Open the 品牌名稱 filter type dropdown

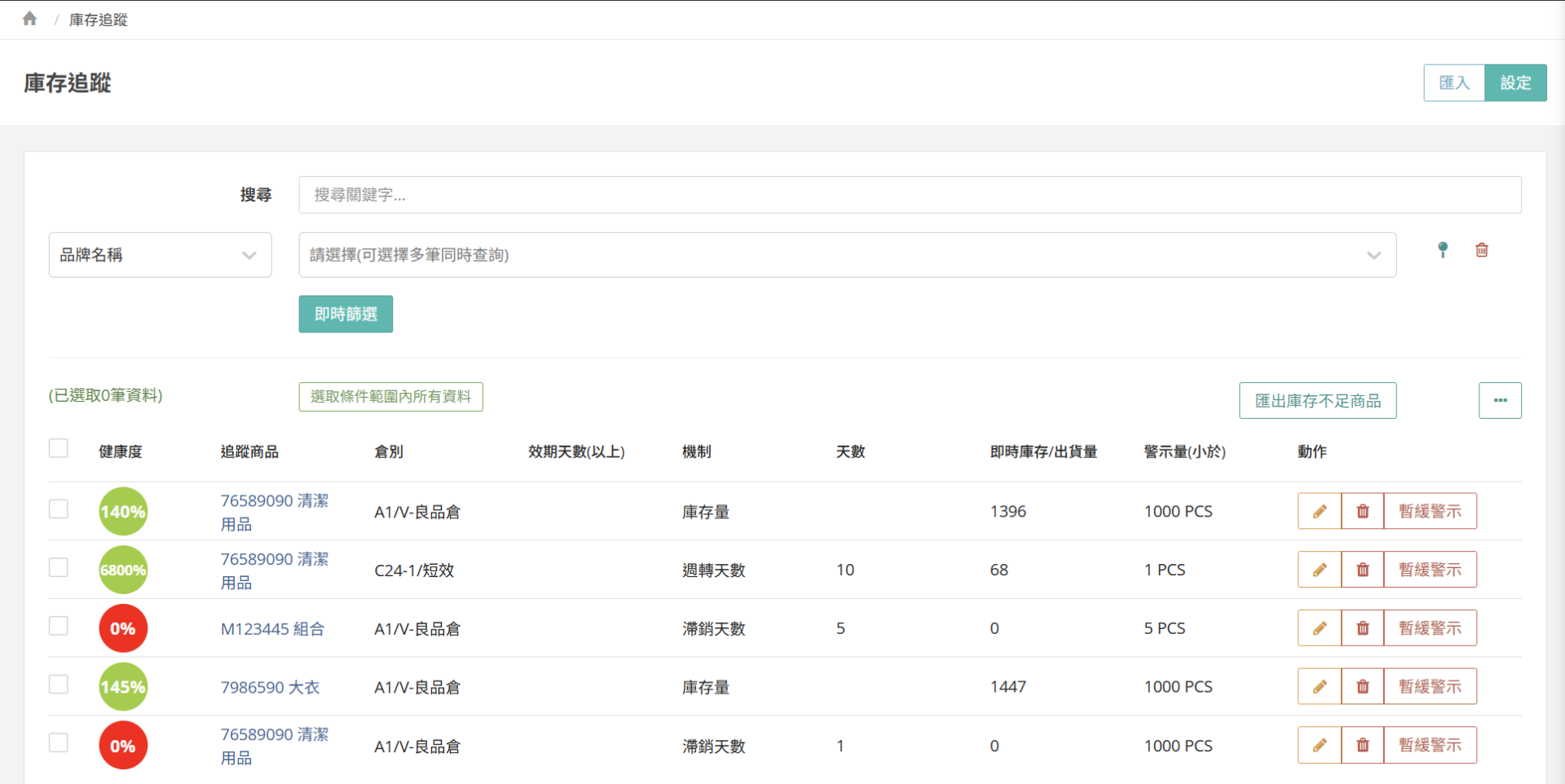[x=160, y=255]
